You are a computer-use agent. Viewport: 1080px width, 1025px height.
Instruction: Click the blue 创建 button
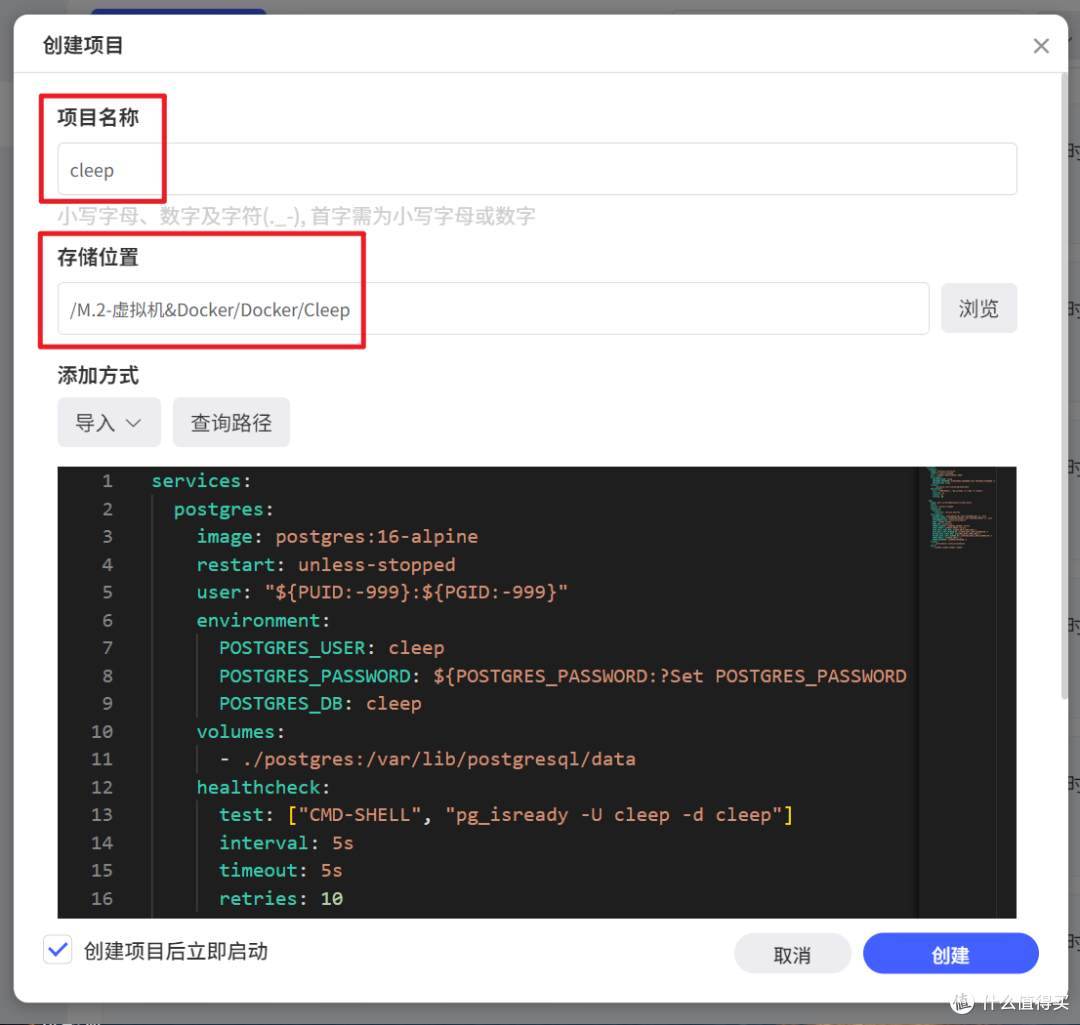951,954
